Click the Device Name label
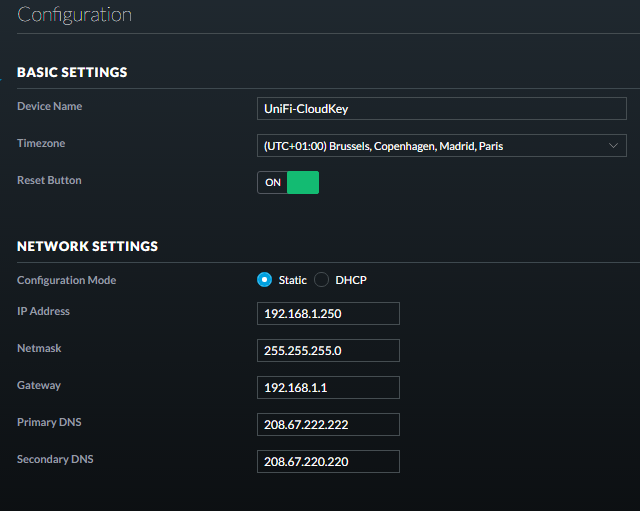Image resolution: width=640 pixels, height=511 pixels. click(49, 106)
